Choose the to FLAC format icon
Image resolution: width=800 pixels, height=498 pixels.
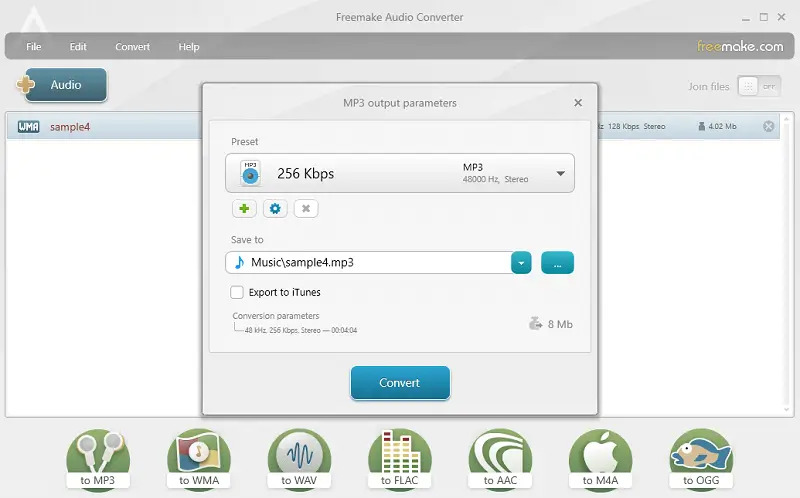coord(399,460)
